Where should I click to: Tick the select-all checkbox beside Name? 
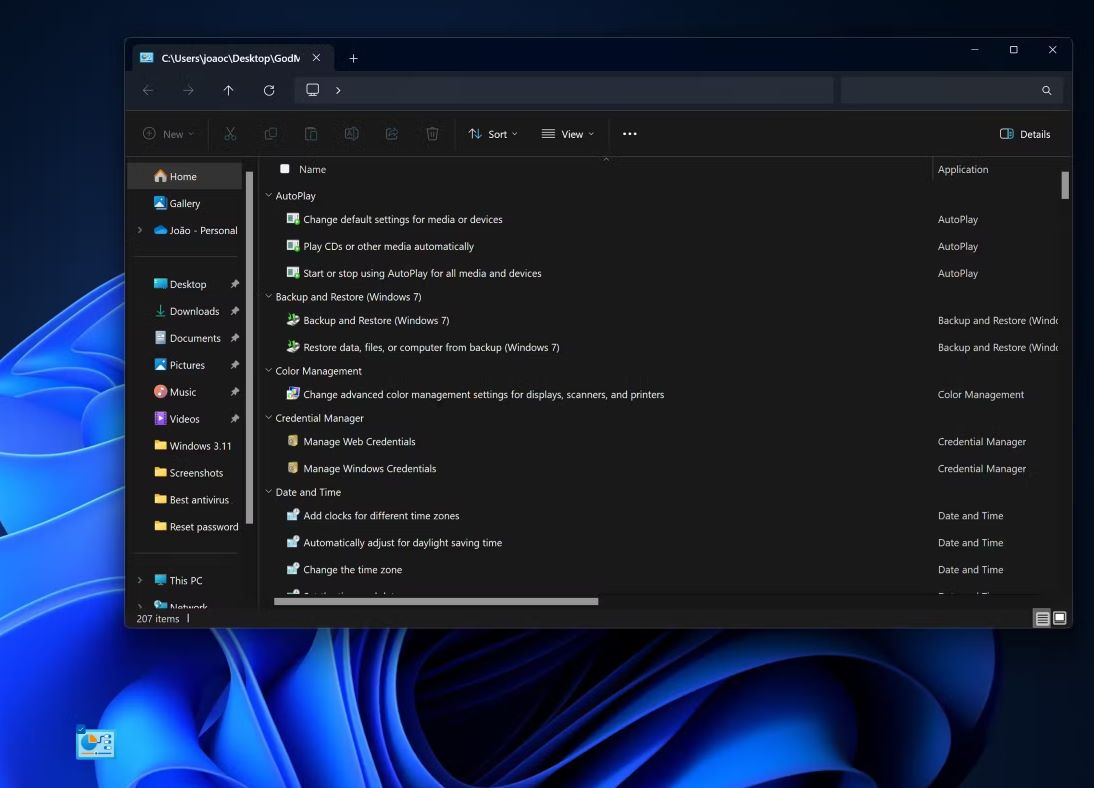(285, 169)
